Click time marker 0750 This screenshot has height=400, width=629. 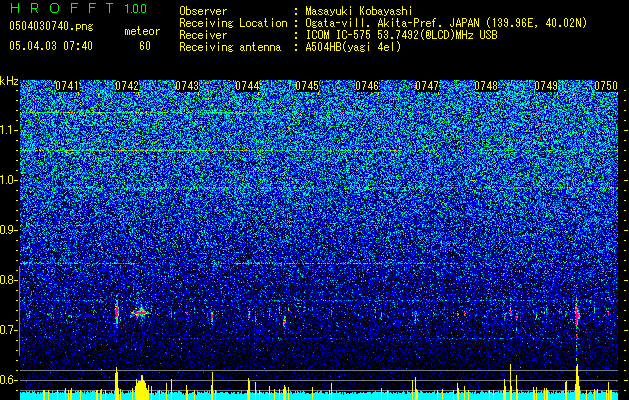606,86
